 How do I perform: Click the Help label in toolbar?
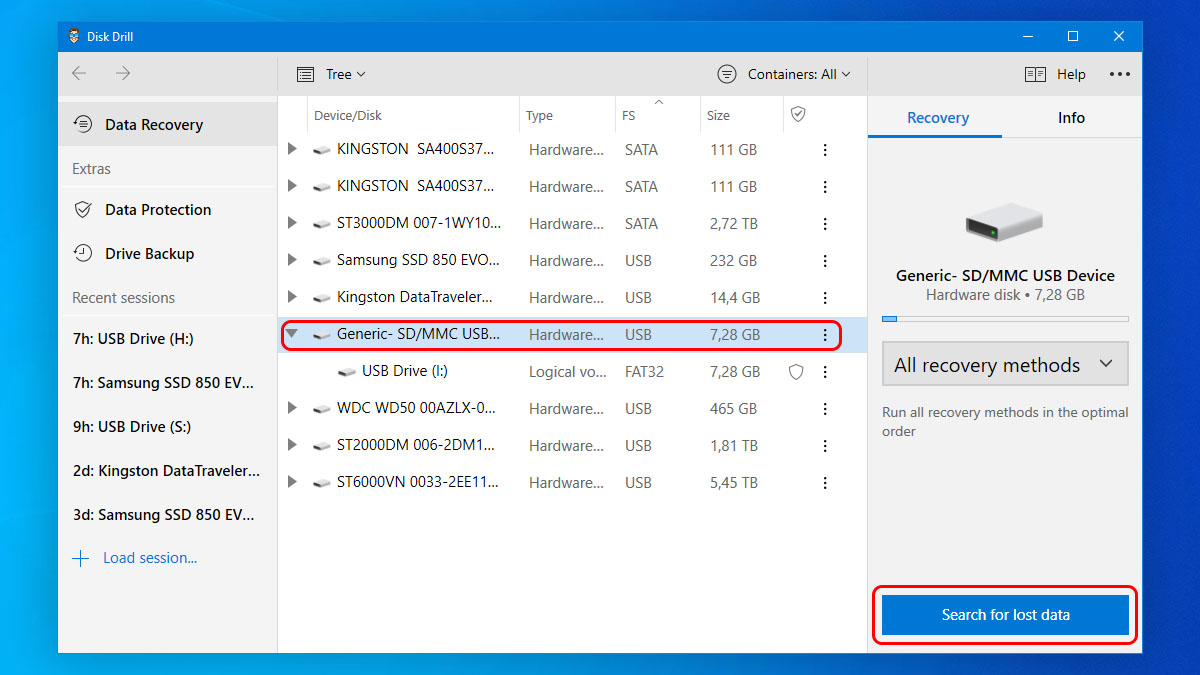(x=1071, y=74)
